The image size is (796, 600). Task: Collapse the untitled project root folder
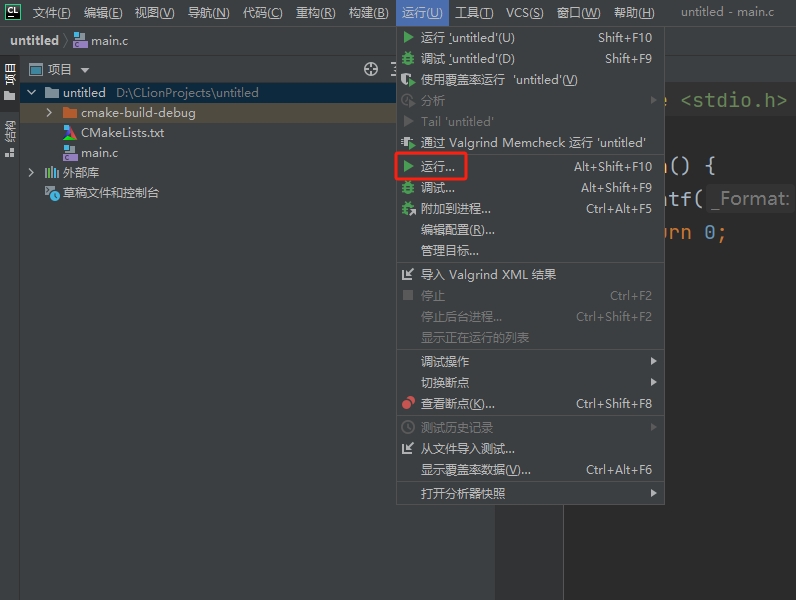point(32,93)
